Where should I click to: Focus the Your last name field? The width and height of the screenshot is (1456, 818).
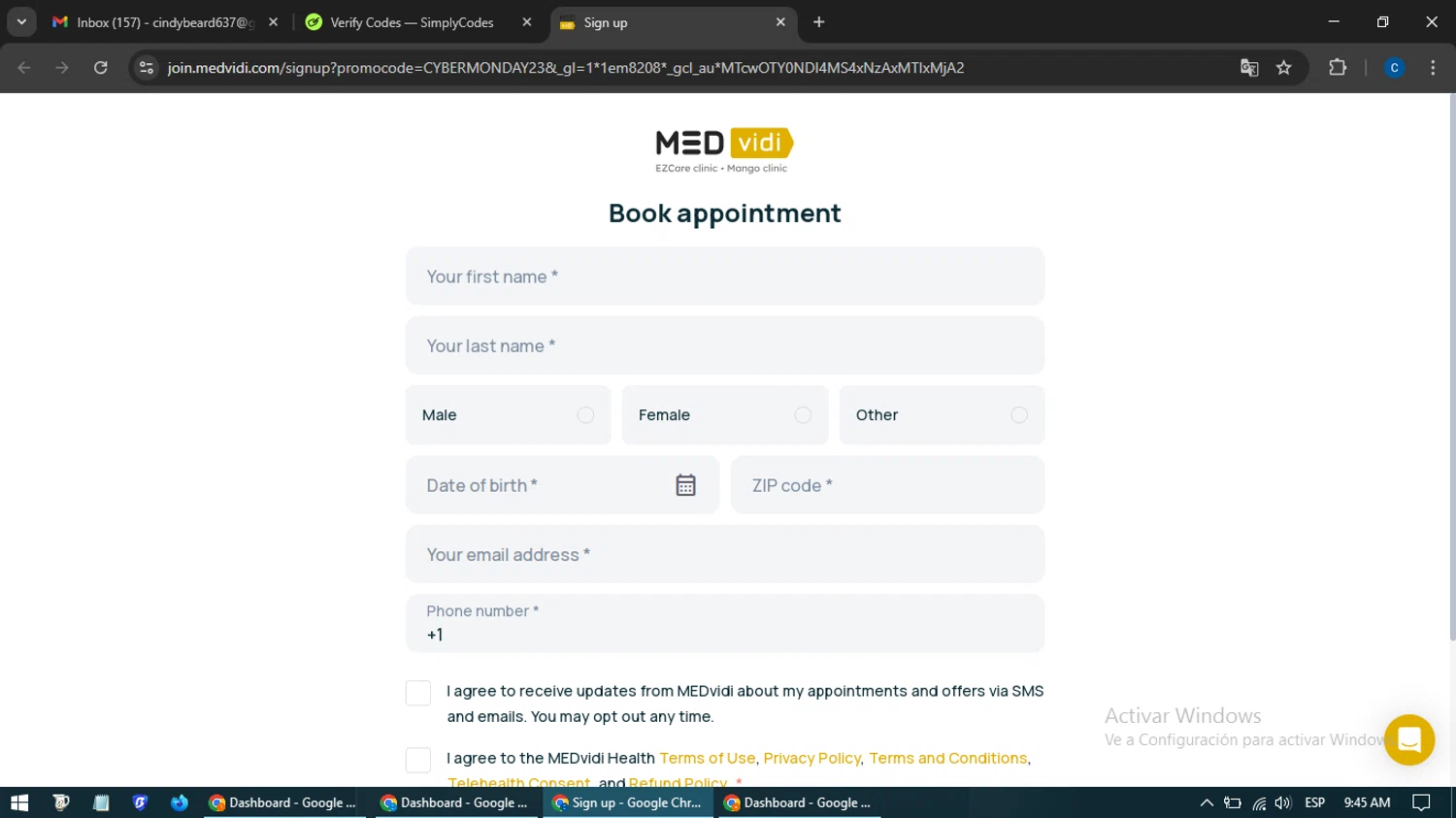(725, 345)
